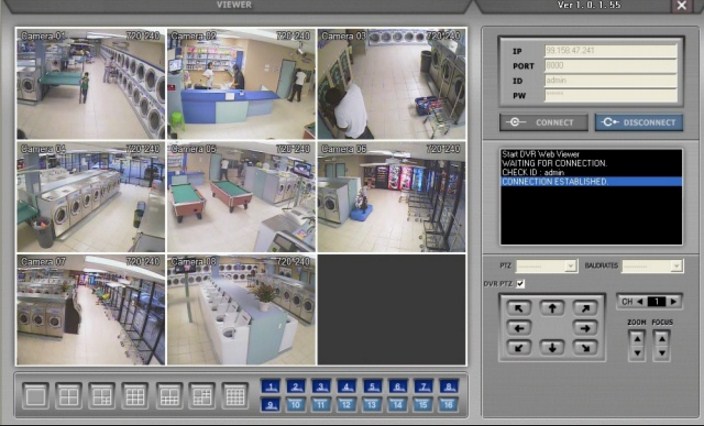Select Camera 06 video feed

pos(392,197)
